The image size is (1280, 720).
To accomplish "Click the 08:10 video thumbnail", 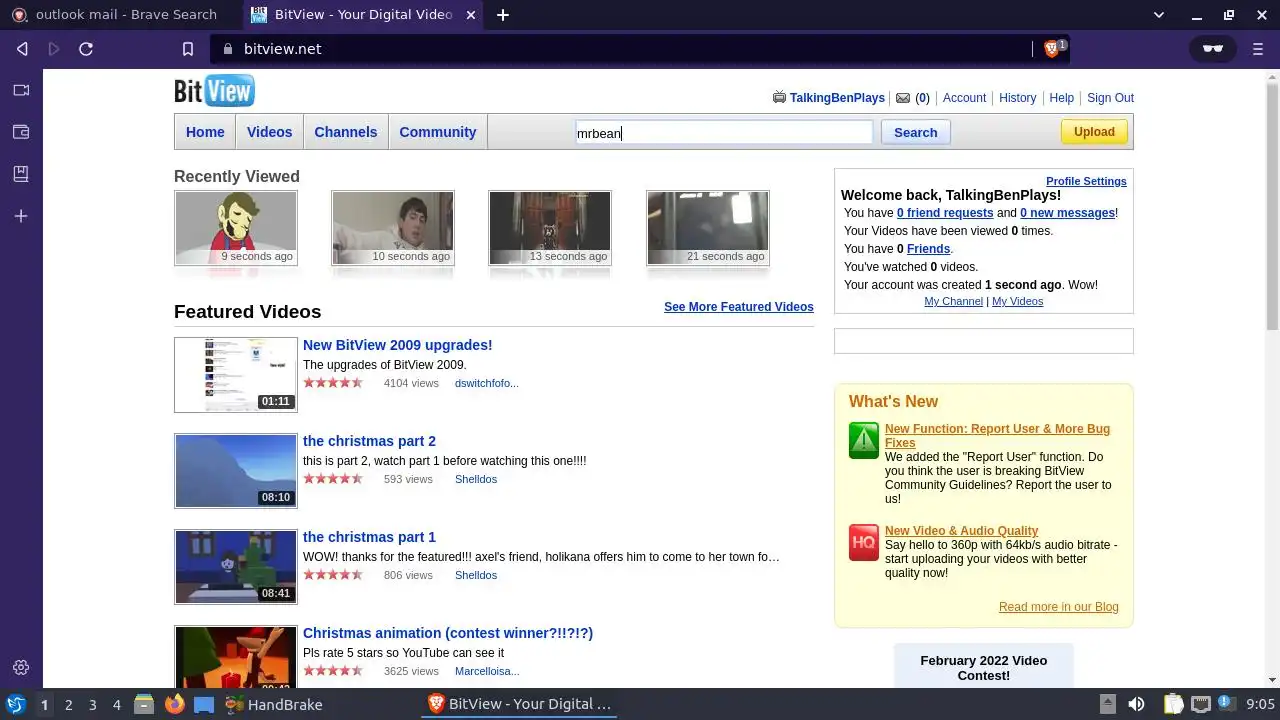I will tap(236, 471).
